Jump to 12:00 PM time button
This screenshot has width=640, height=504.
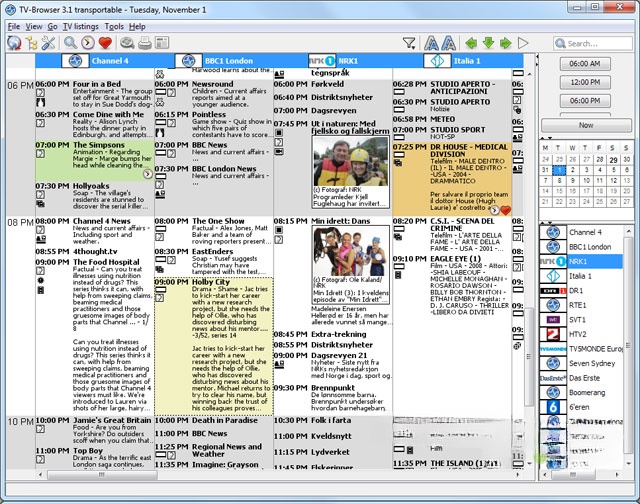[585, 82]
